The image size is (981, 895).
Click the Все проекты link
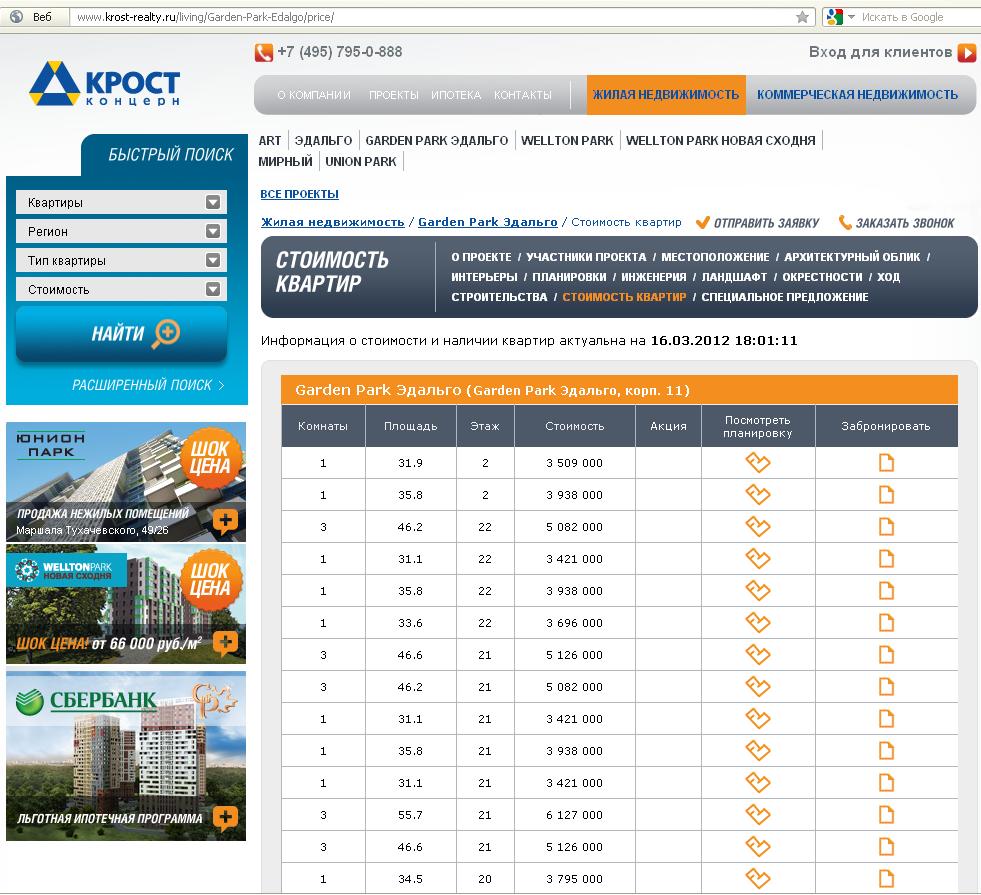300,194
